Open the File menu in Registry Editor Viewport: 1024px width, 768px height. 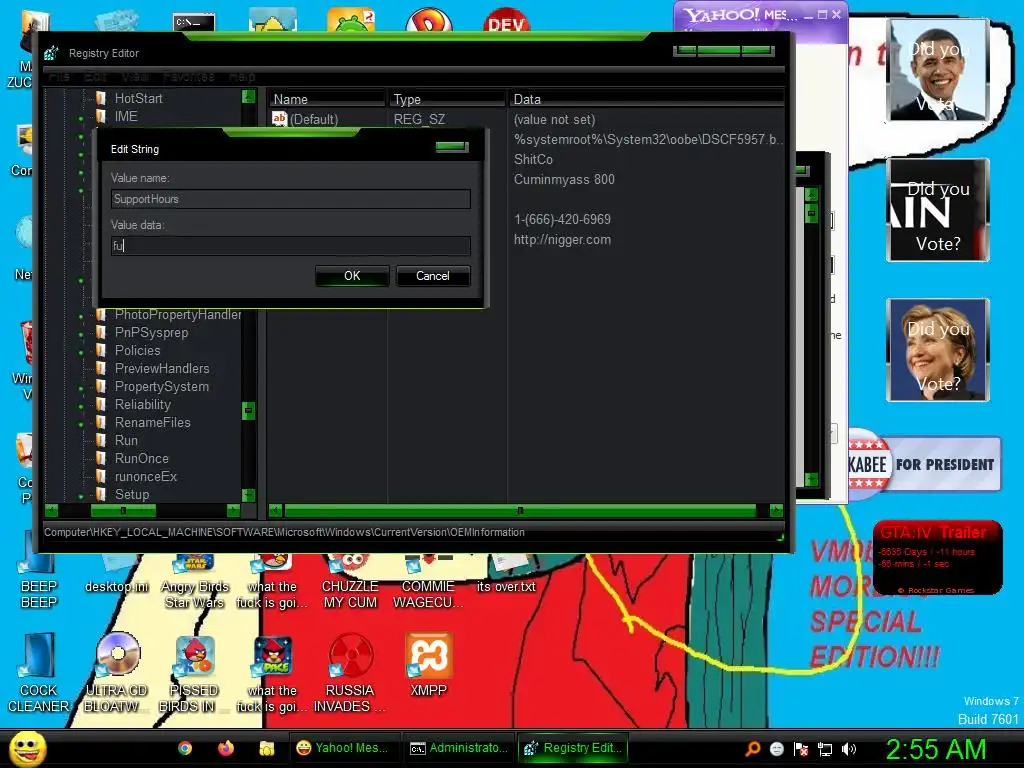59,77
